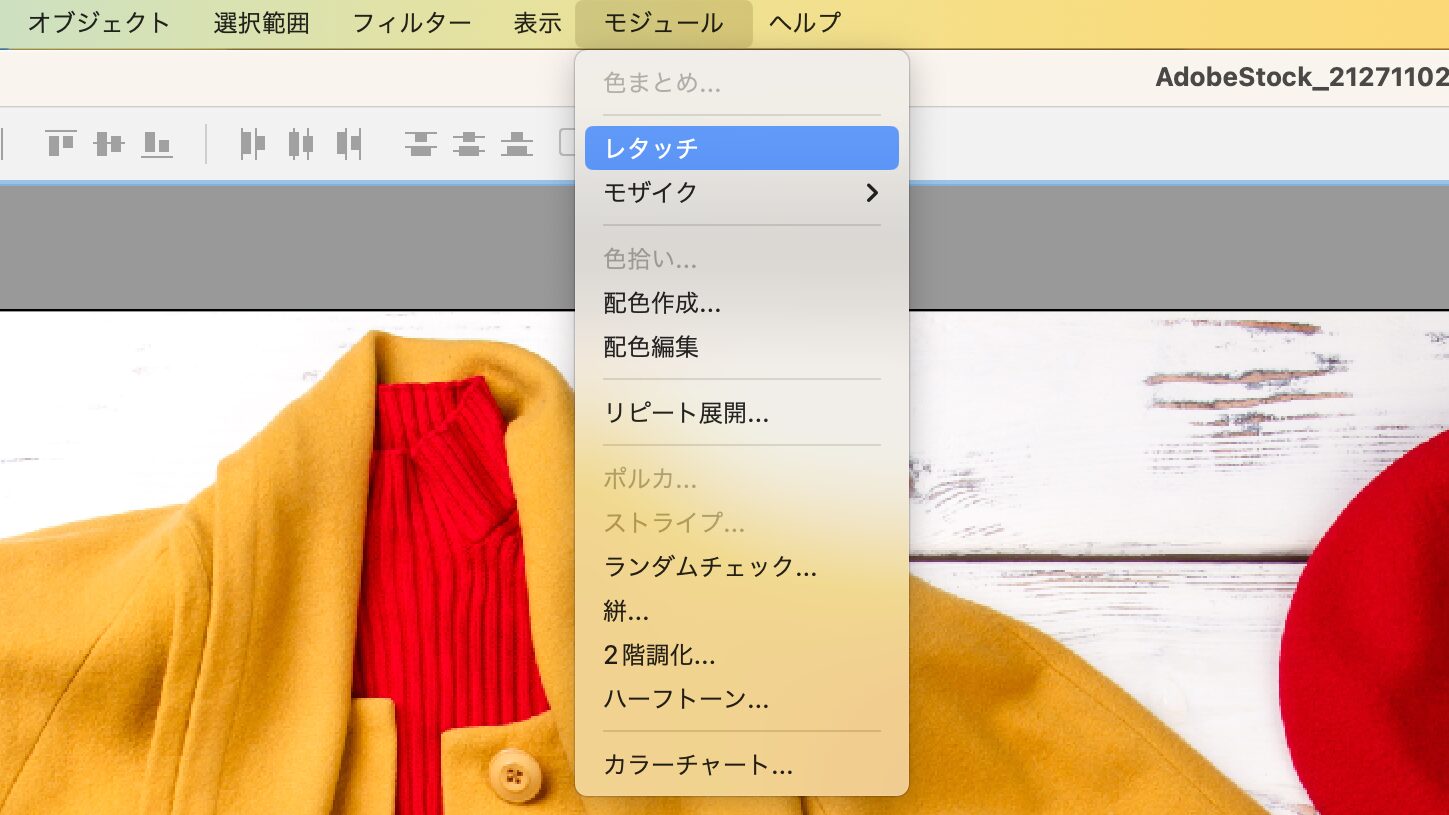Select the distribute left edges icon
The height and width of the screenshot is (815, 1449).
[x=252, y=144]
